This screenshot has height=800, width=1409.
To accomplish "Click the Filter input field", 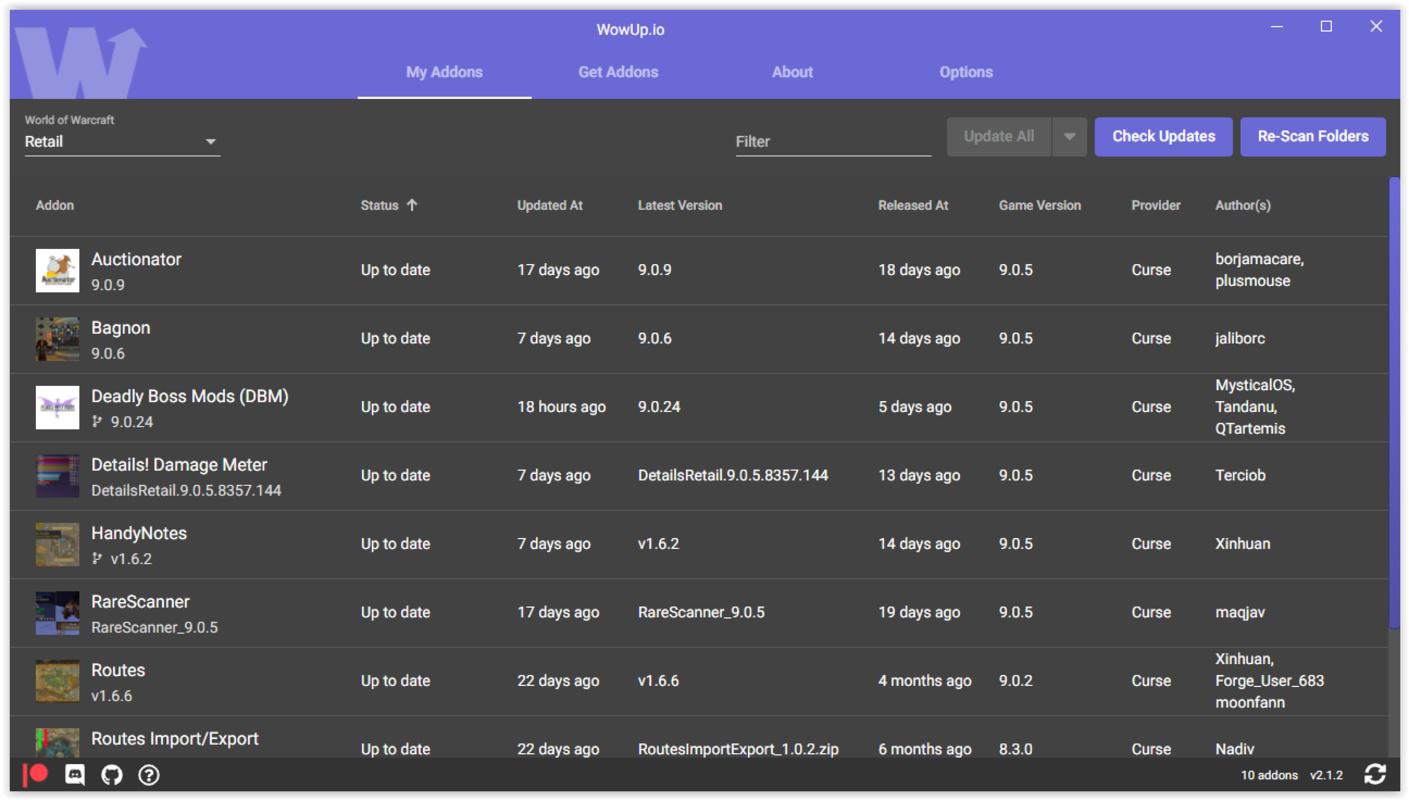I will pyautogui.click(x=833, y=142).
